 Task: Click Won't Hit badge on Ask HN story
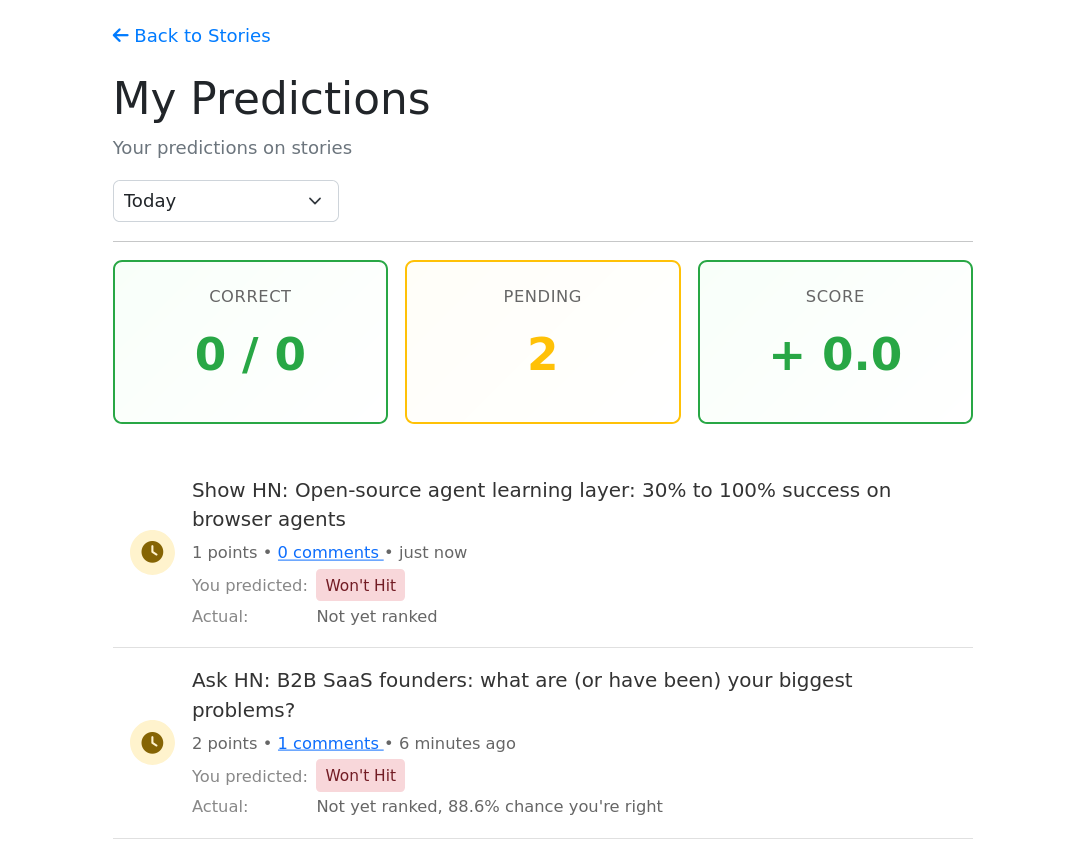pos(360,776)
